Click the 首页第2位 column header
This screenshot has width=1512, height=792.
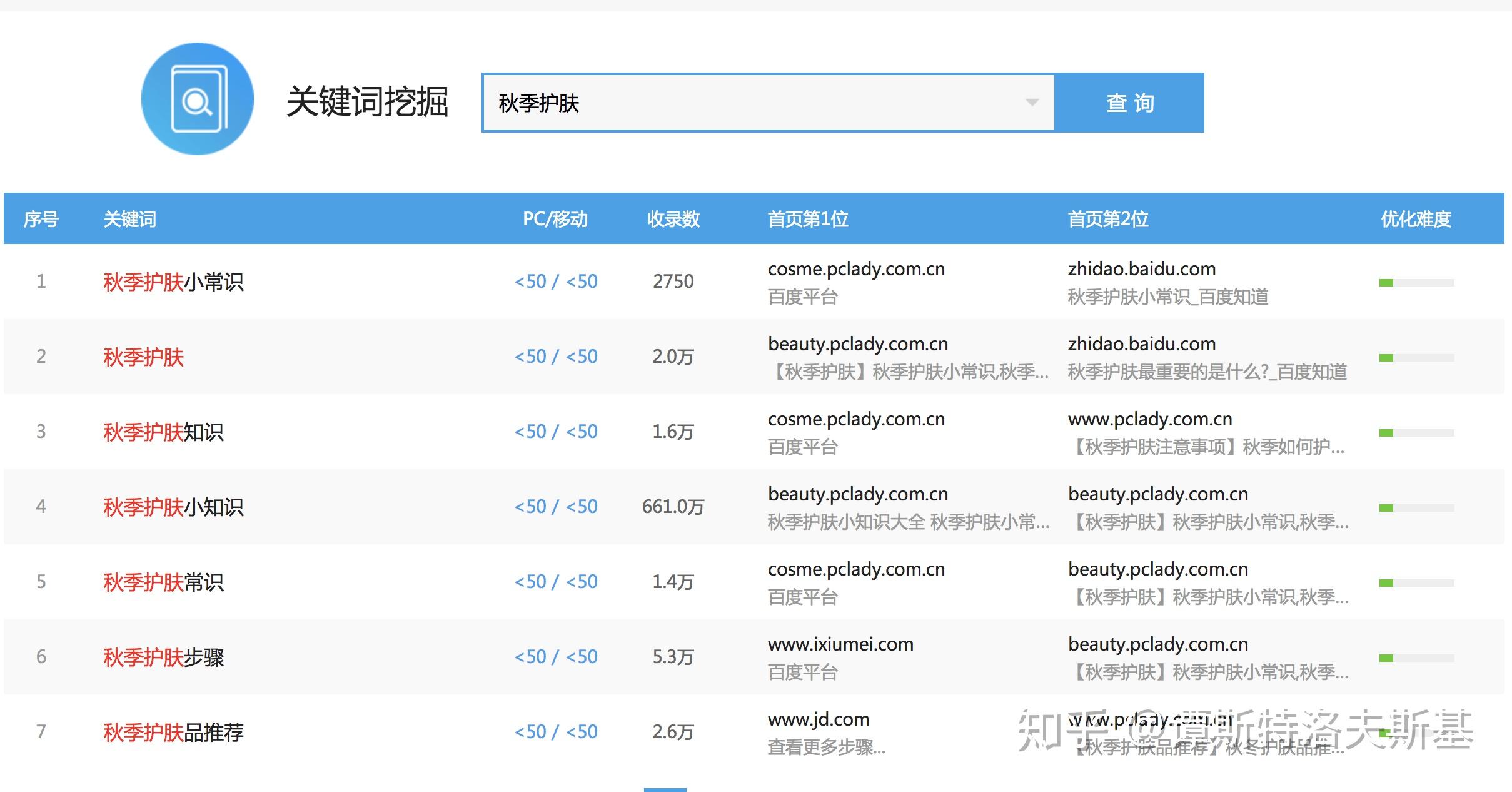tap(1108, 219)
